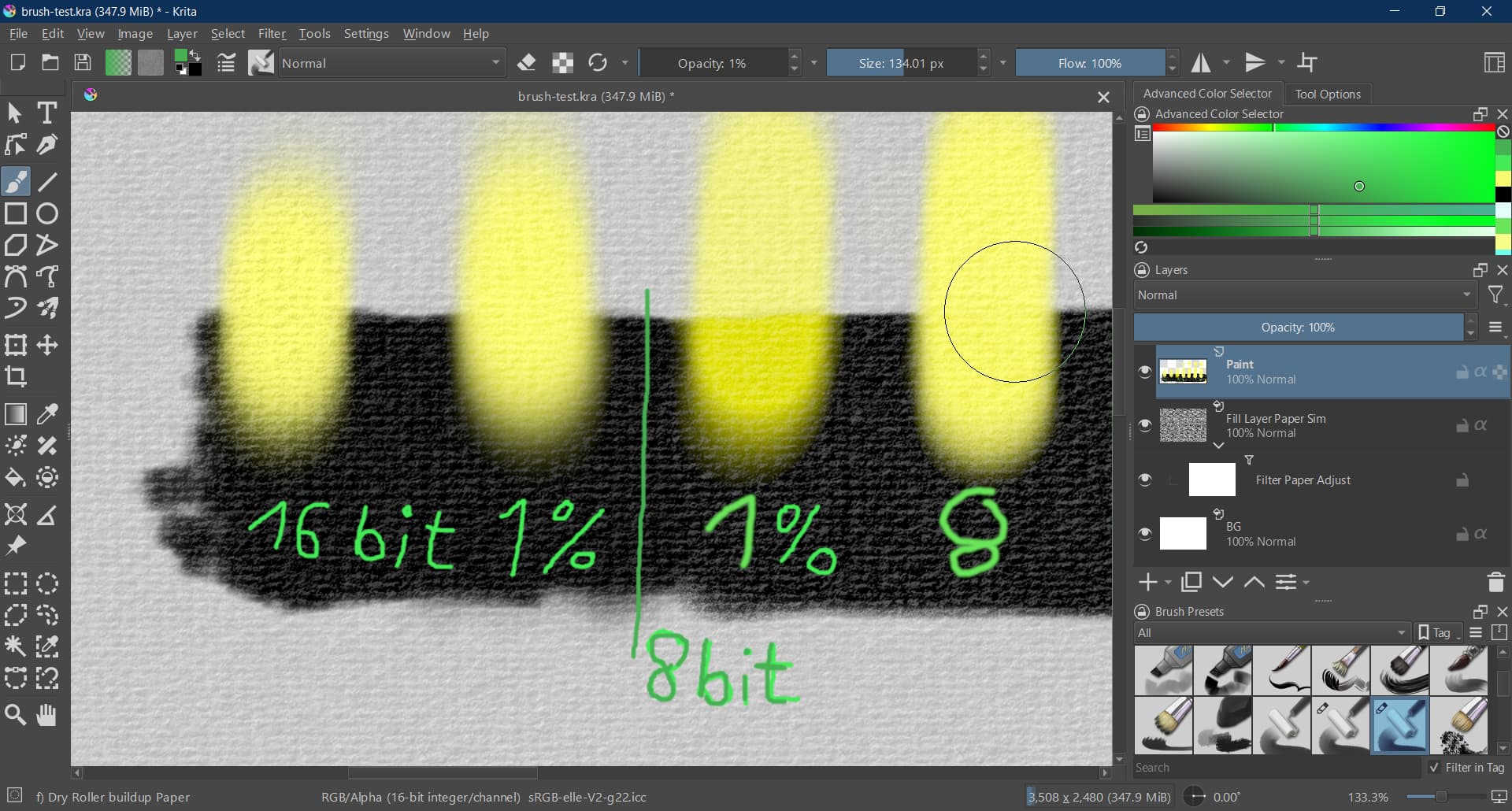The width and height of the screenshot is (1512, 811).
Task: Toggle visibility of Fill Layer Paper Sim
Action: coord(1145,425)
